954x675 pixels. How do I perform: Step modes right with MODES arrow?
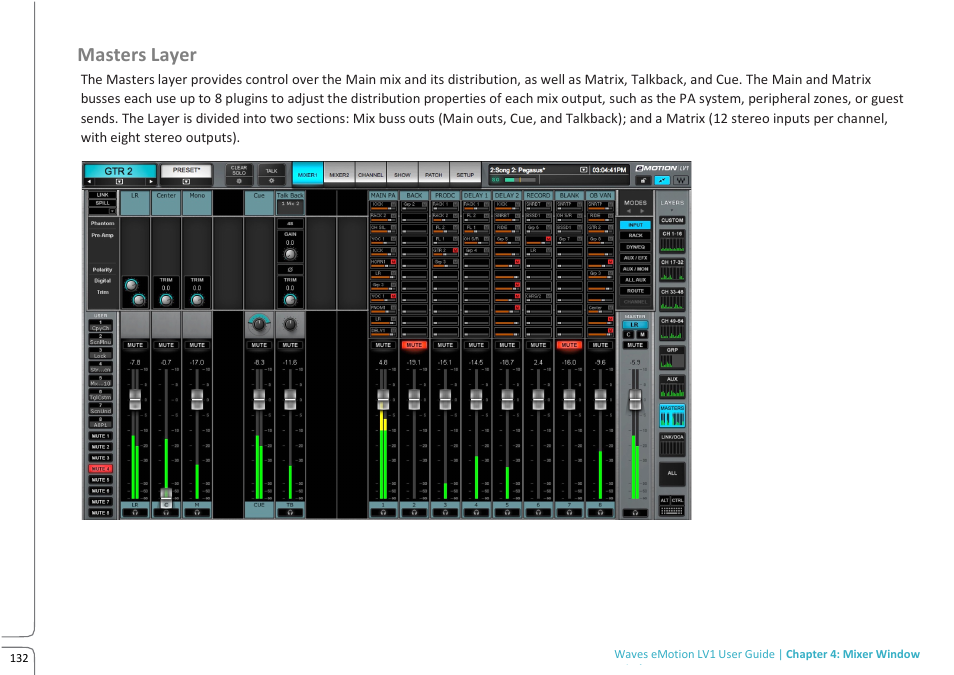(642, 211)
